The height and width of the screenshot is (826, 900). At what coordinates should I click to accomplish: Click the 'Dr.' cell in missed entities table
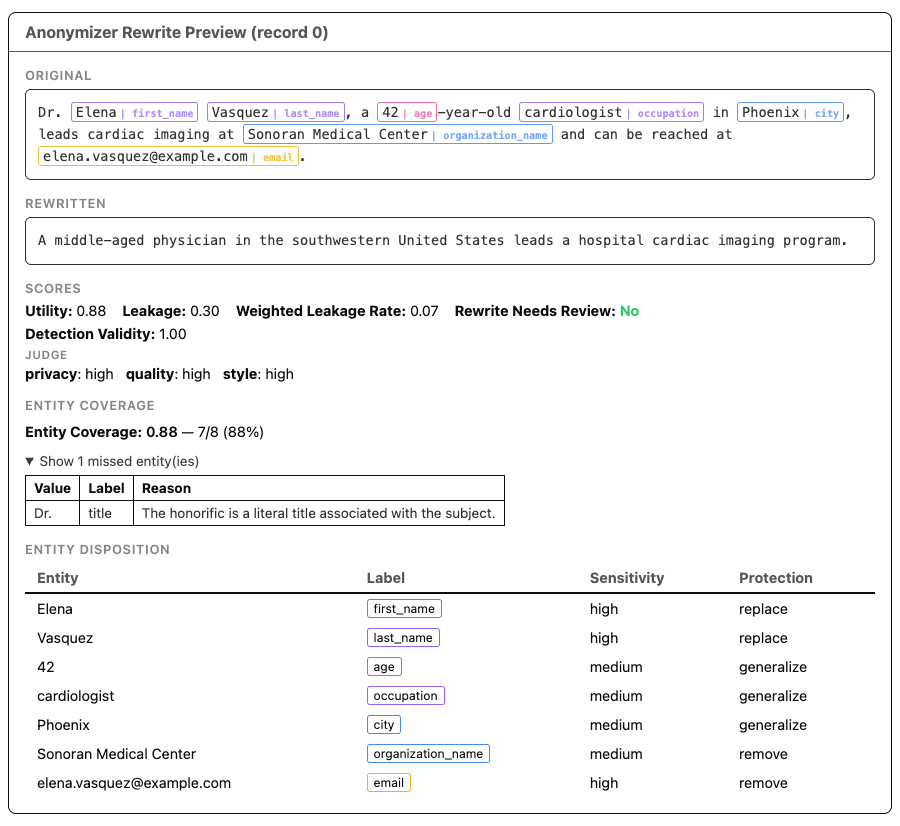(x=52, y=513)
